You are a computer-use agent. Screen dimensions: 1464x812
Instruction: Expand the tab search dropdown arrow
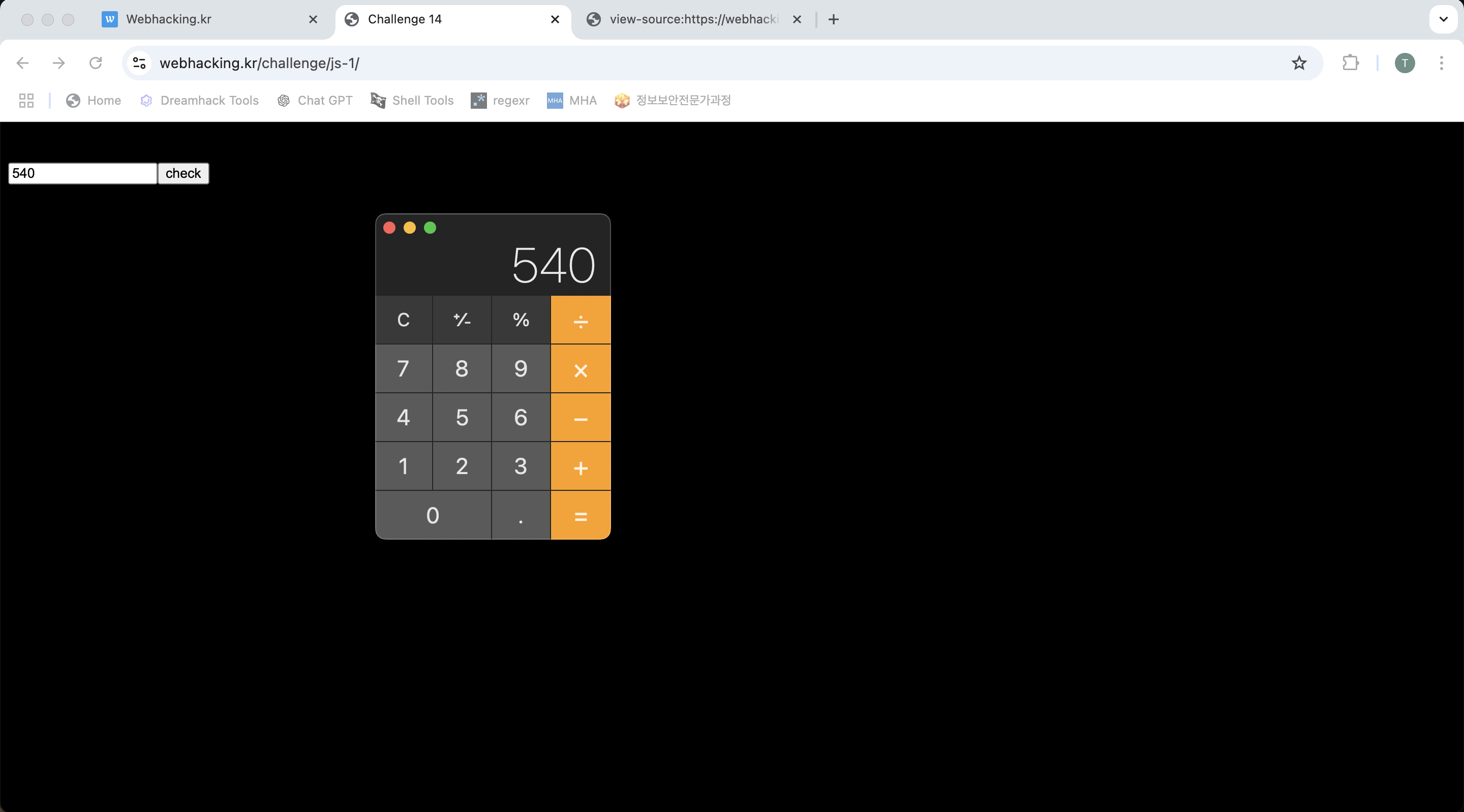[x=1443, y=19]
